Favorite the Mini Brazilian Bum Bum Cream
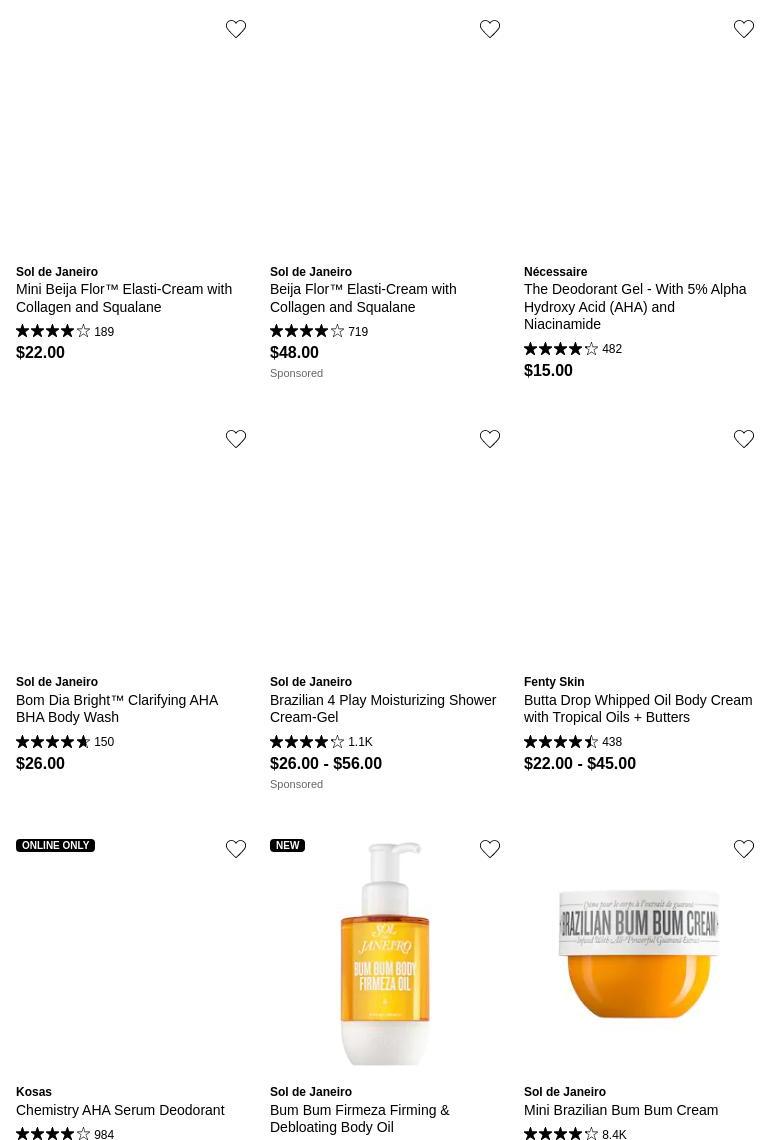This screenshot has height=1140, width=770. coord(744,849)
